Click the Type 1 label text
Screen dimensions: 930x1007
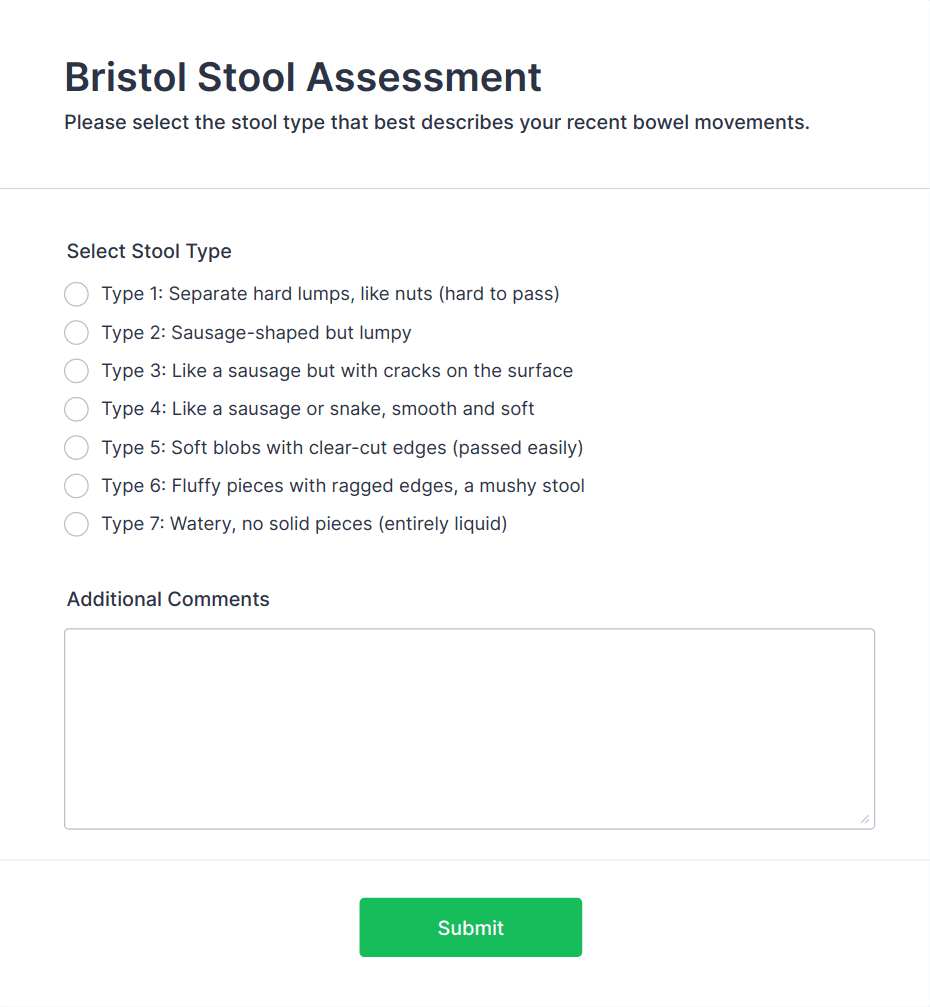[330, 294]
